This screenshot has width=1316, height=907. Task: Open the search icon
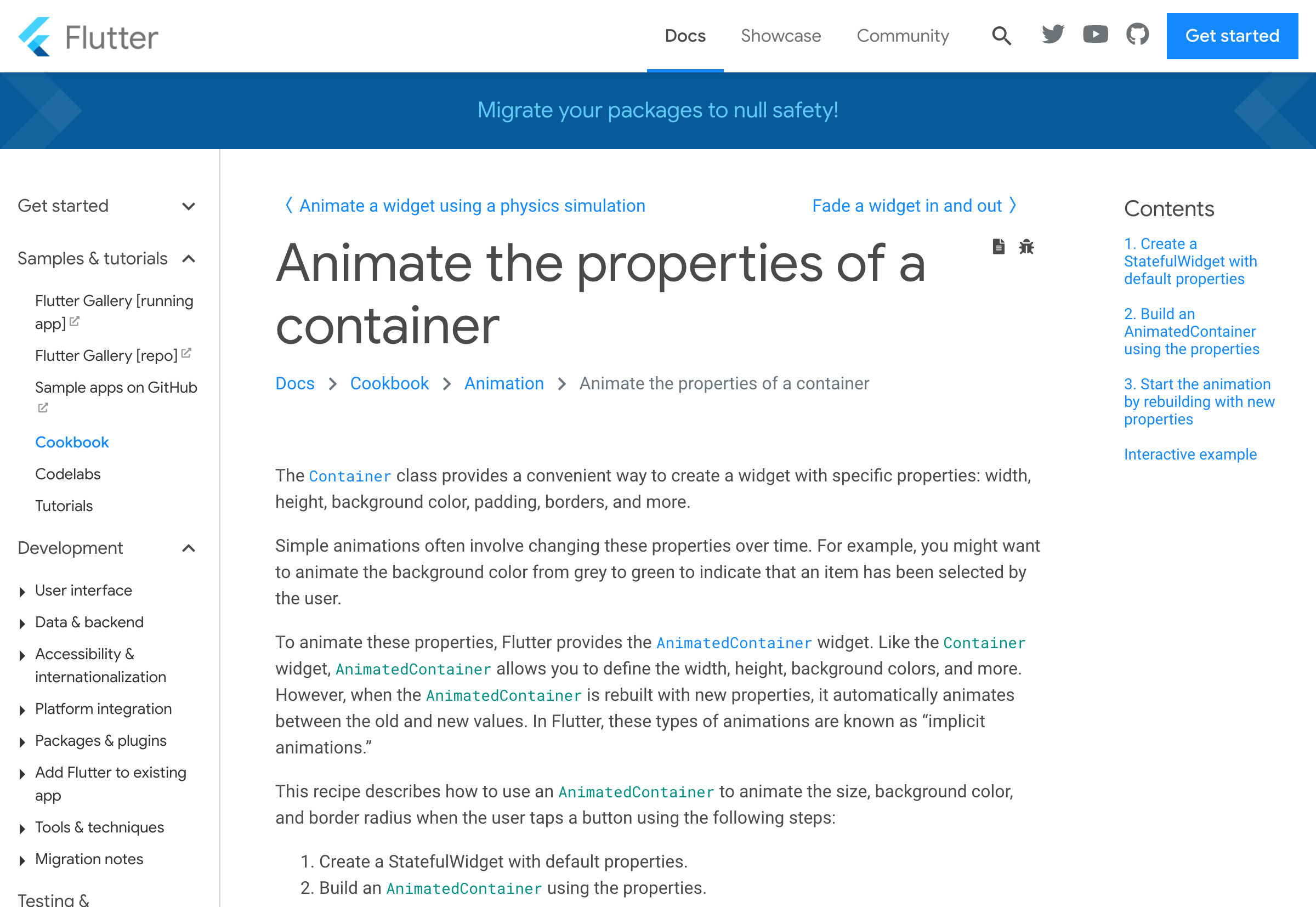[1000, 36]
